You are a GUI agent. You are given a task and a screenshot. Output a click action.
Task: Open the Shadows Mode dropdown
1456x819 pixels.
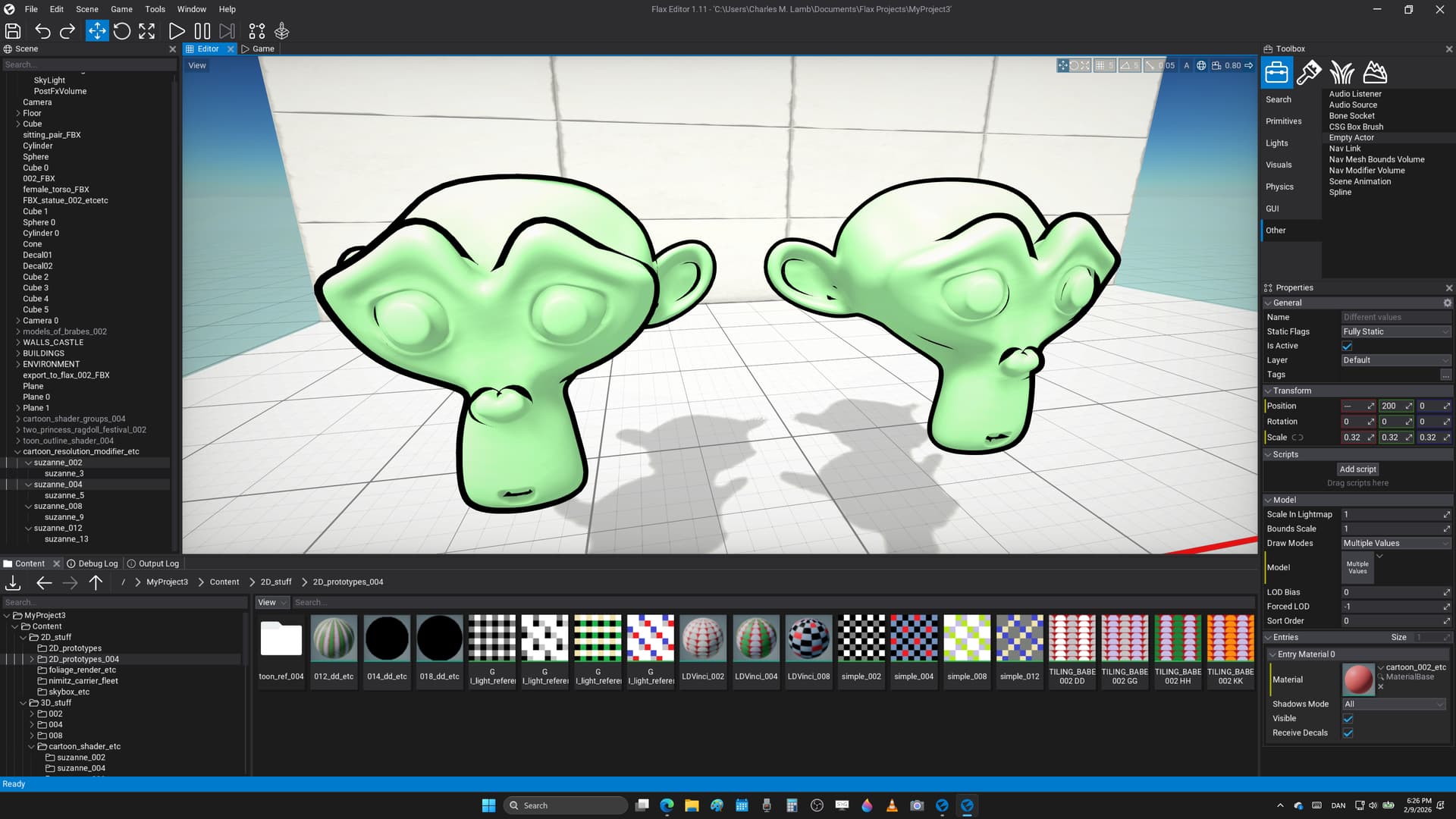(x=1394, y=704)
